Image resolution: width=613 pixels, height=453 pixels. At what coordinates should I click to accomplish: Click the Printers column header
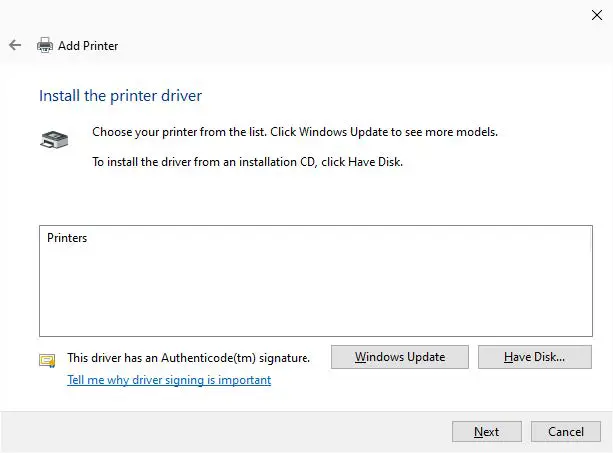67,238
